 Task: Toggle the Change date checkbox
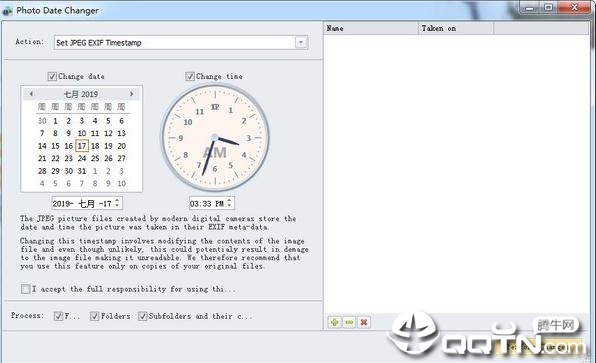[x=52, y=76]
